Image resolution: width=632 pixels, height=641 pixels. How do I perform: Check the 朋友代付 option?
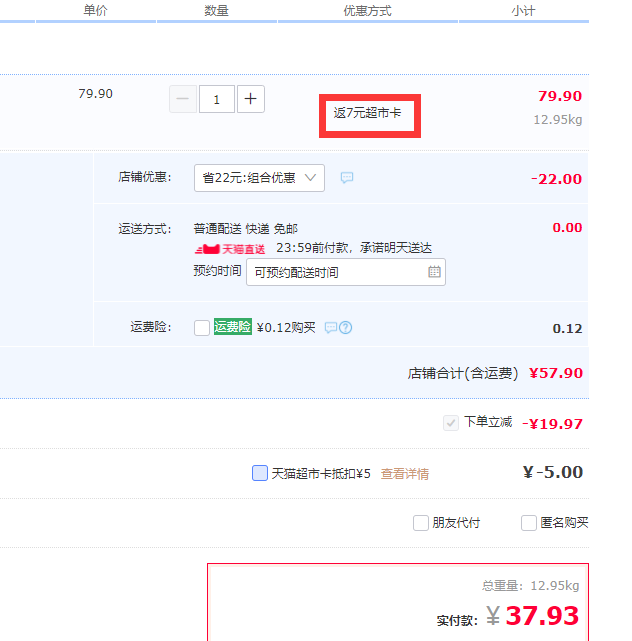(x=421, y=523)
